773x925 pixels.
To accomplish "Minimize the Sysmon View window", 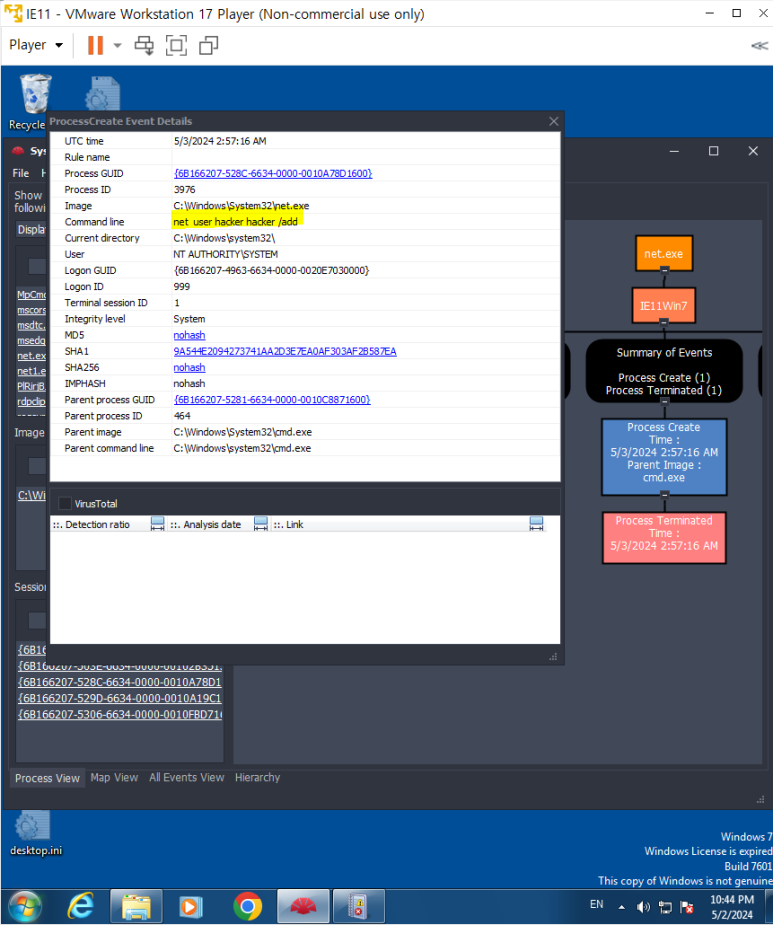I will click(674, 151).
